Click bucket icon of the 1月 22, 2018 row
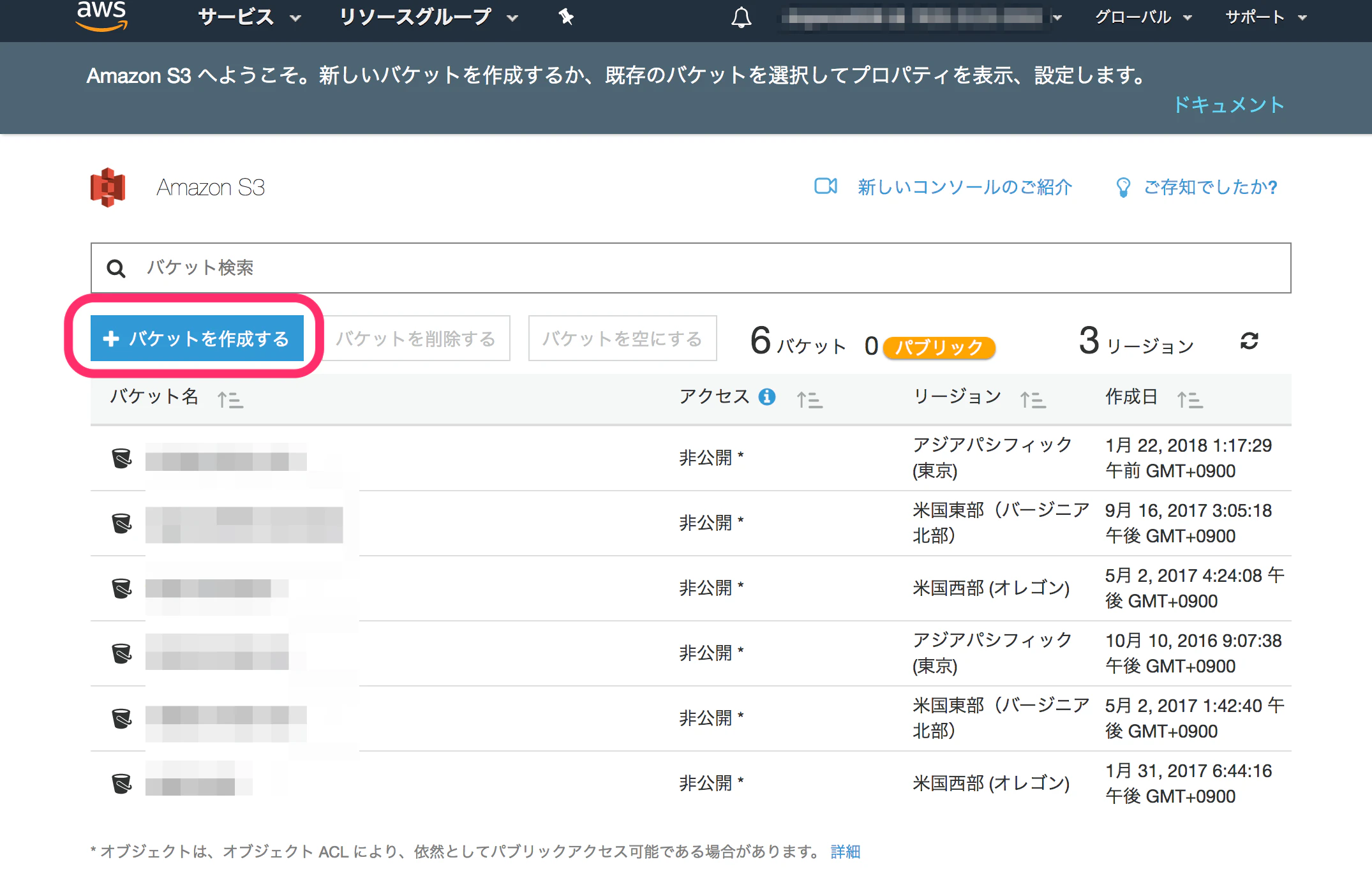This screenshot has width=1372, height=869. coord(121,458)
